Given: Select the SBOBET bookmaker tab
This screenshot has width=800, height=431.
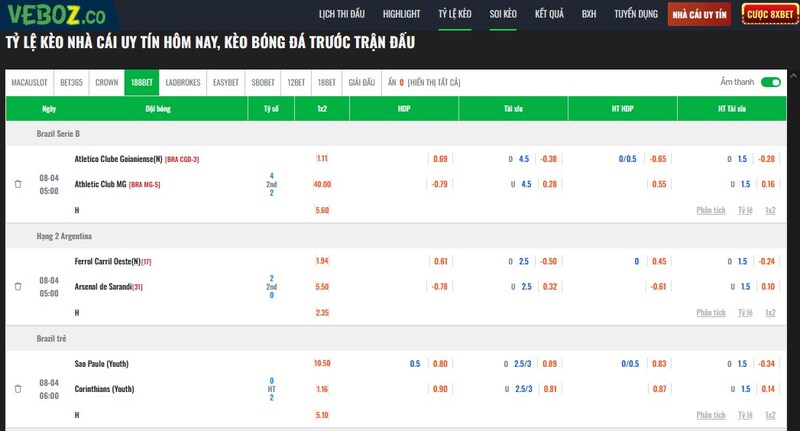Looking at the screenshot, I should click(x=264, y=83).
